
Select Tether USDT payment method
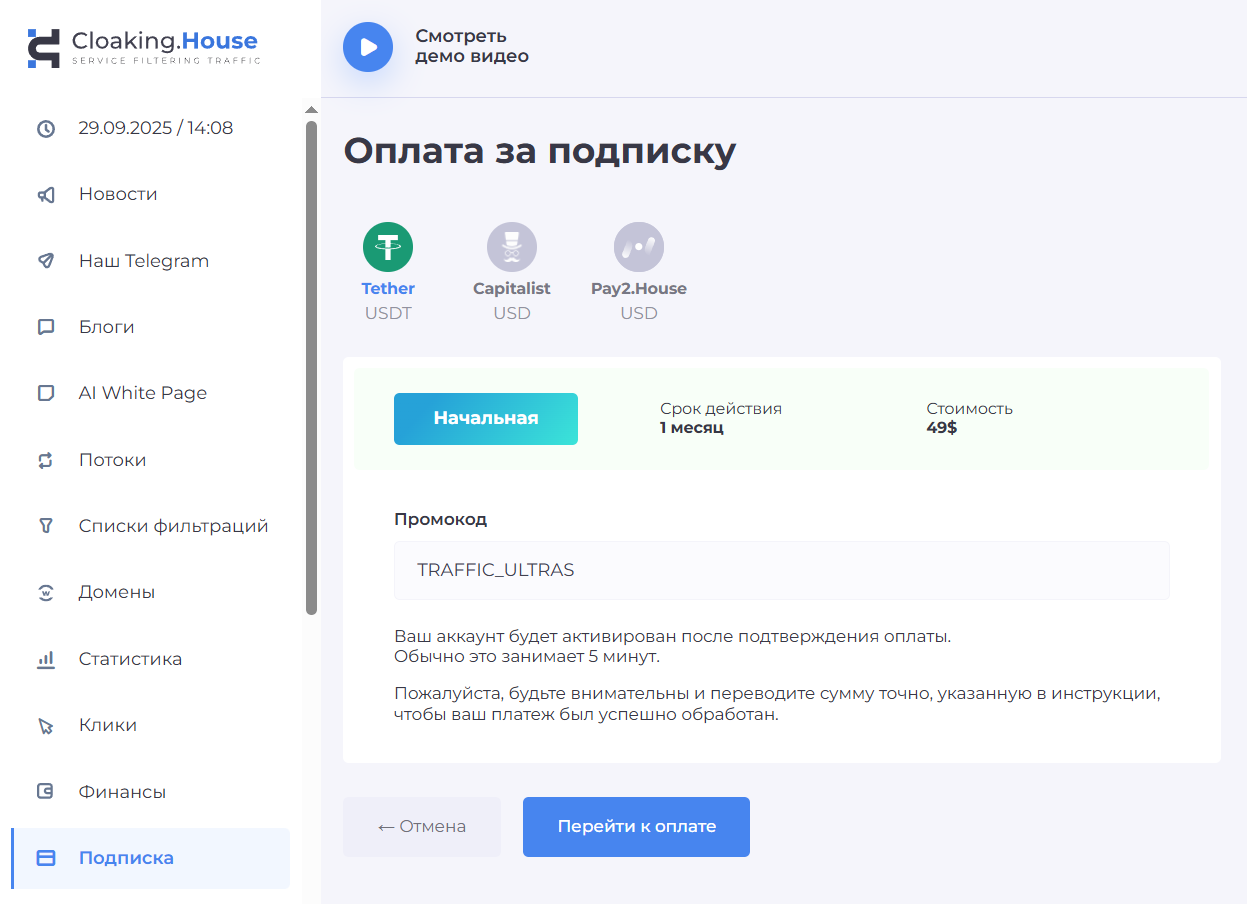point(388,247)
